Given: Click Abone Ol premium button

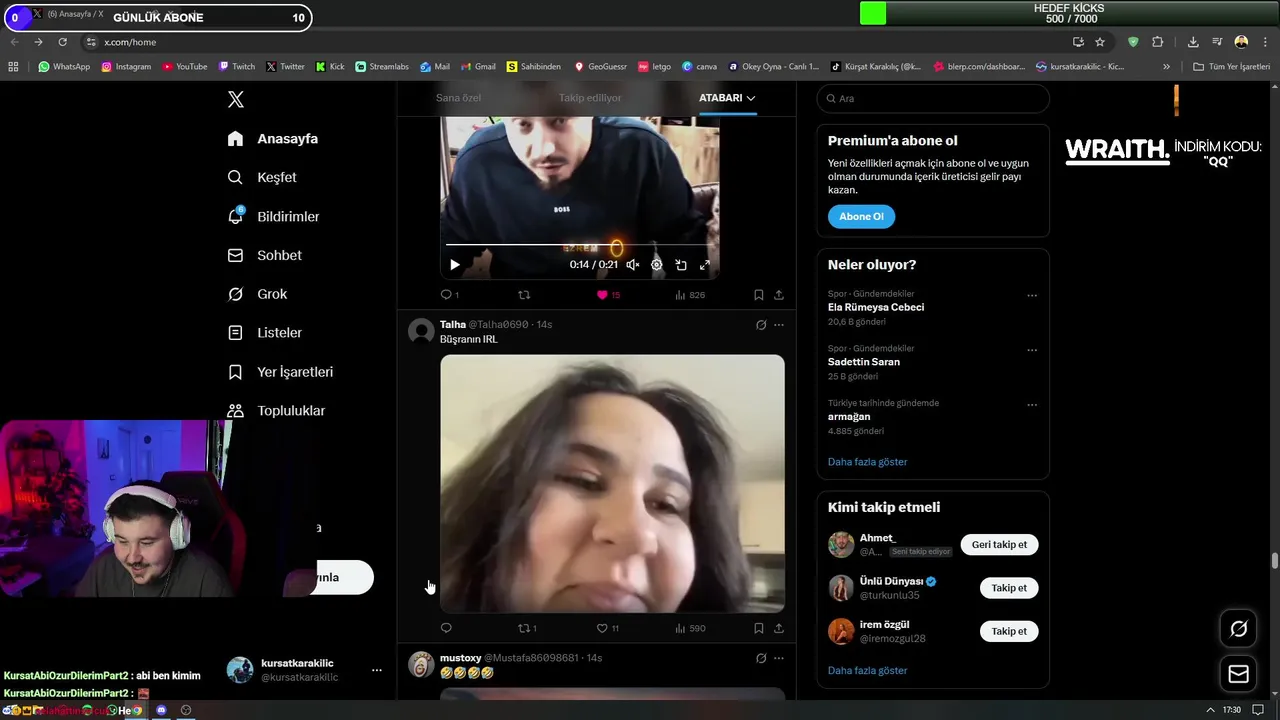Looking at the screenshot, I should pyautogui.click(x=861, y=216).
